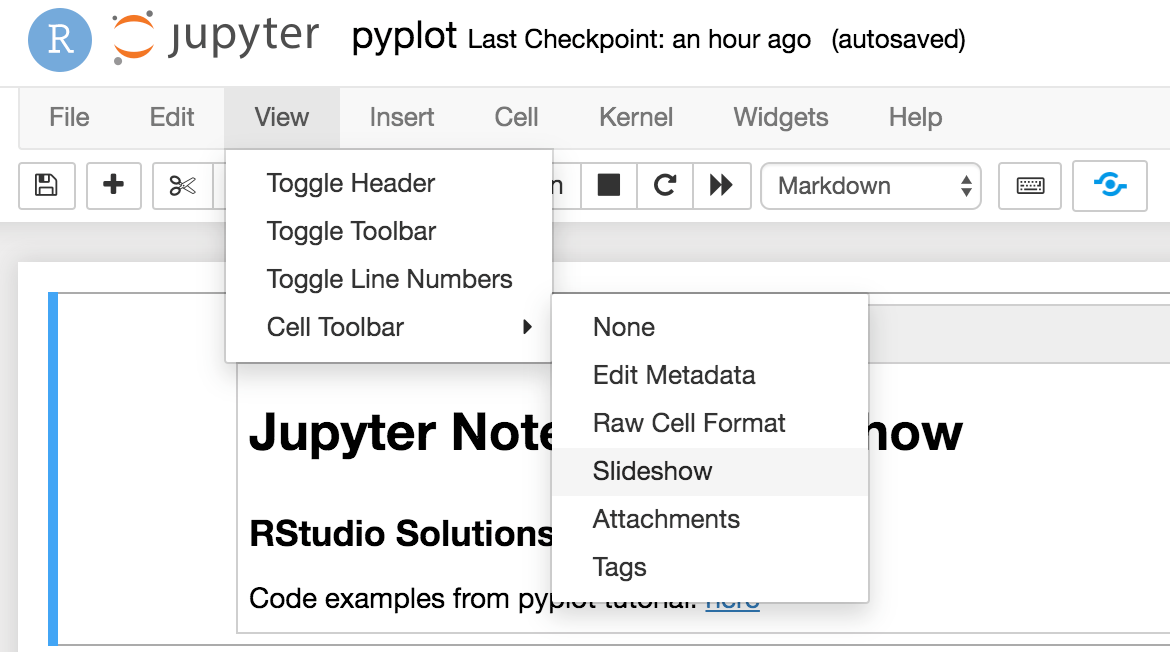Cut selected cells using the scissors icon
The width and height of the screenshot is (1170, 652).
pos(183,186)
